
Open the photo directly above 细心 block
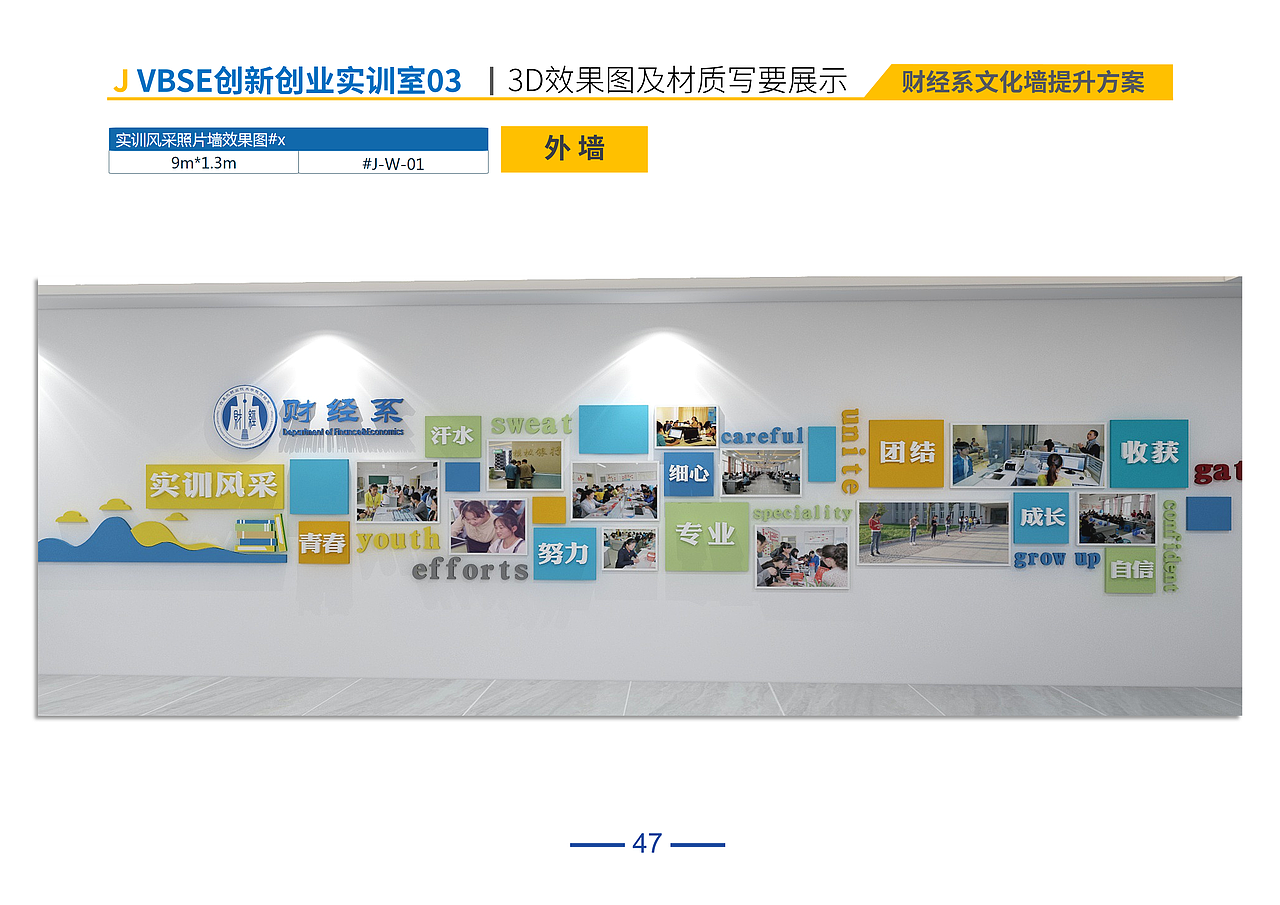click(x=686, y=427)
